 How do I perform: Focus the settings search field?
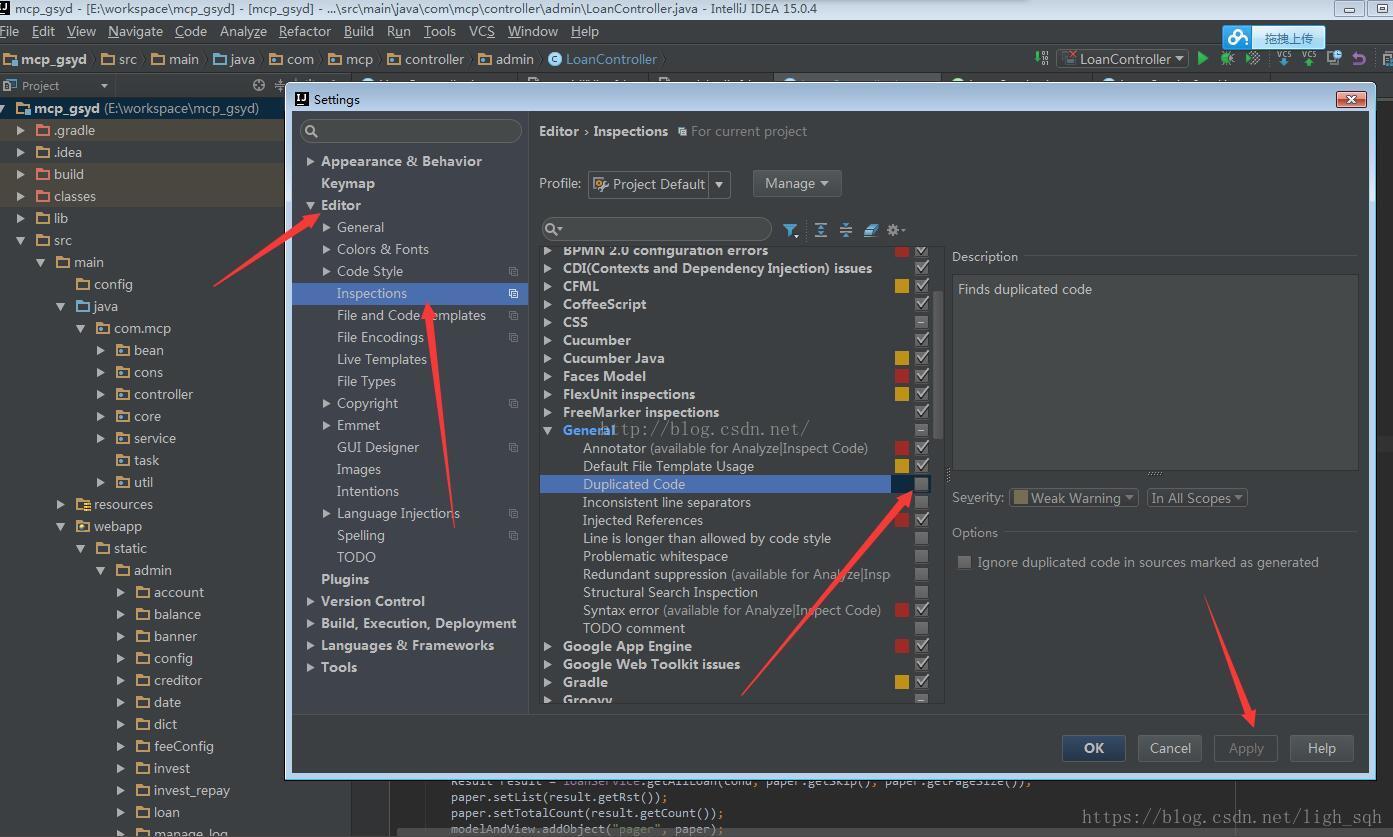click(411, 131)
